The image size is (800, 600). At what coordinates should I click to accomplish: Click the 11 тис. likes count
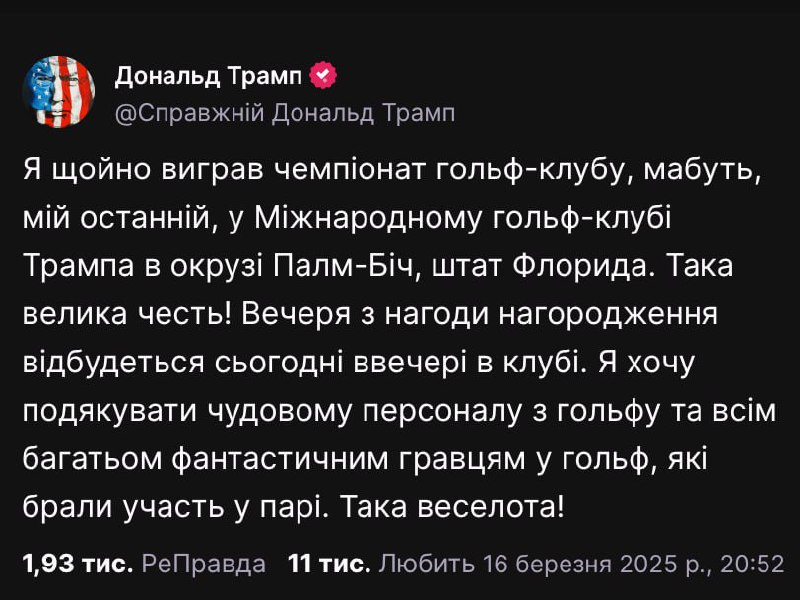coord(329,563)
